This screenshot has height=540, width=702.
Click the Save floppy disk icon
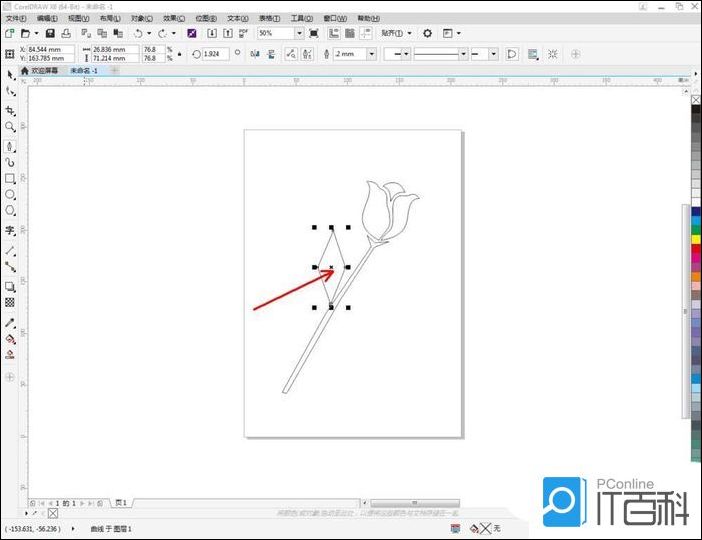(50, 33)
